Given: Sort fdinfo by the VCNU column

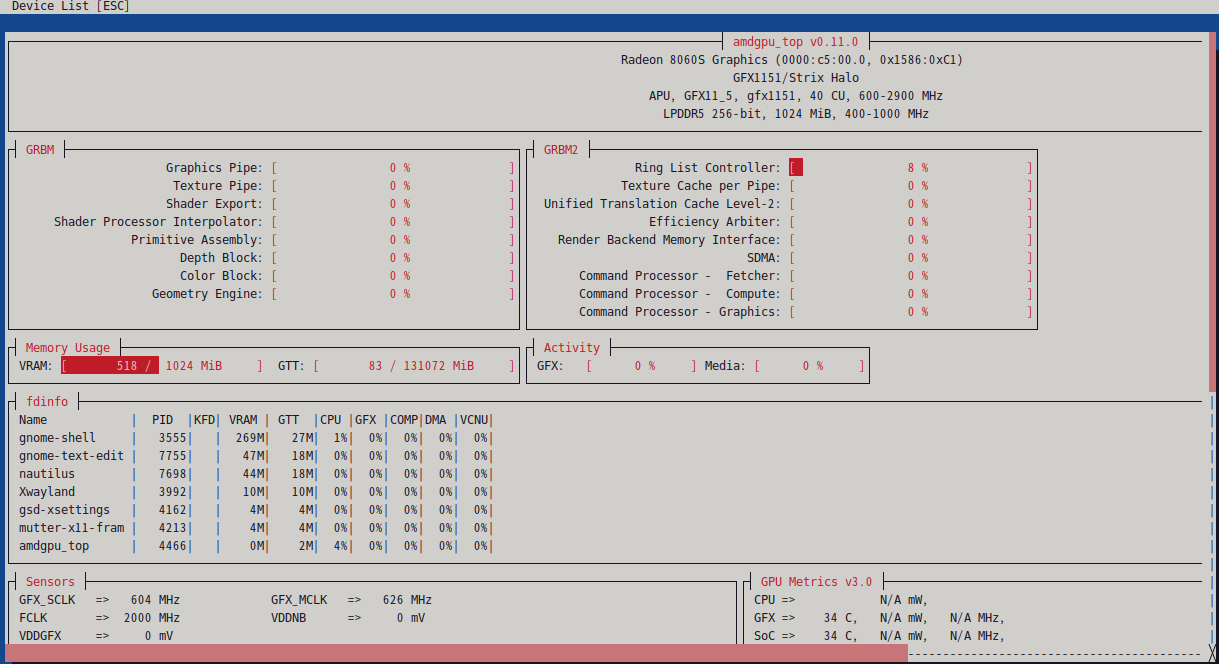Looking at the screenshot, I should coord(473,420).
